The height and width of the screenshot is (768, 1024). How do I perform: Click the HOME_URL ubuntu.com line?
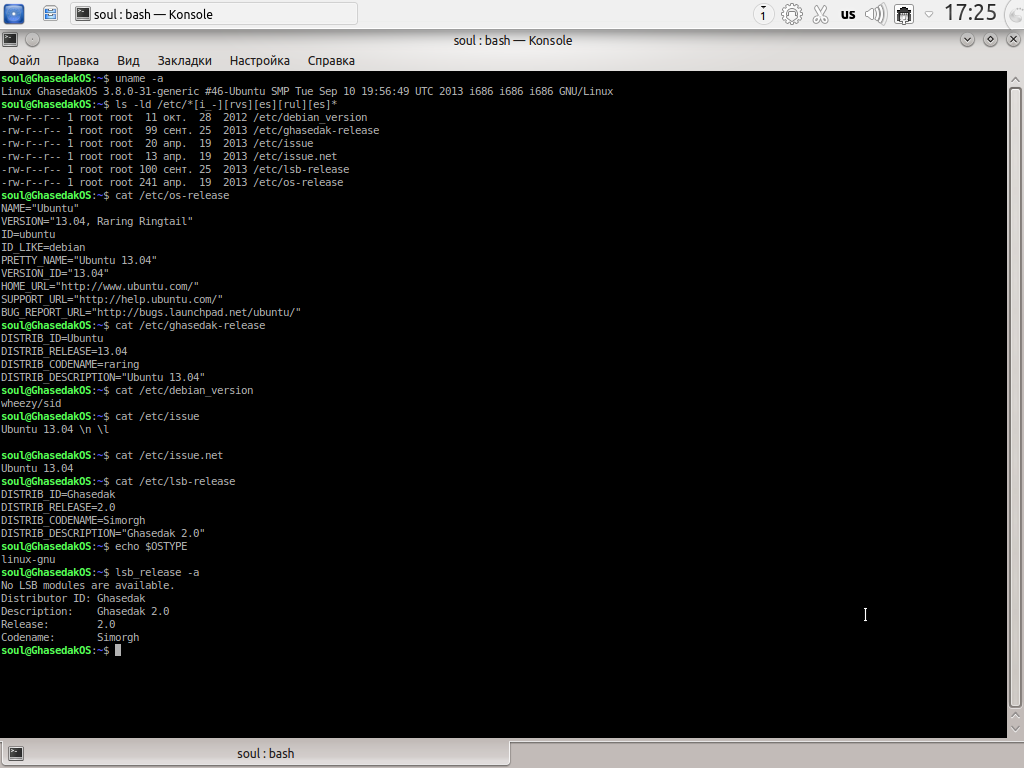[x=100, y=287]
